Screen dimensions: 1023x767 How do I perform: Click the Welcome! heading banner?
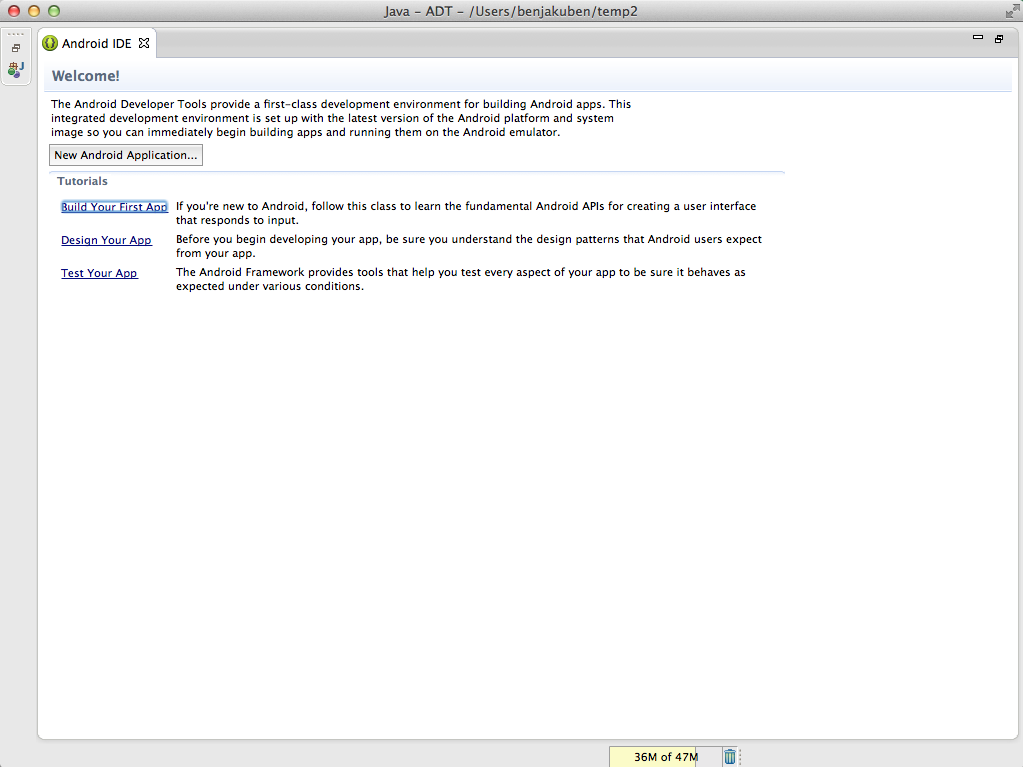(x=86, y=76)
